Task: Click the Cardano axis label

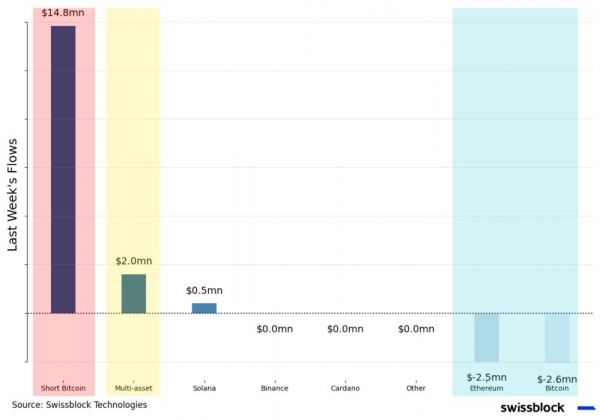Action: pyautogui.click(x=345, y=388)
